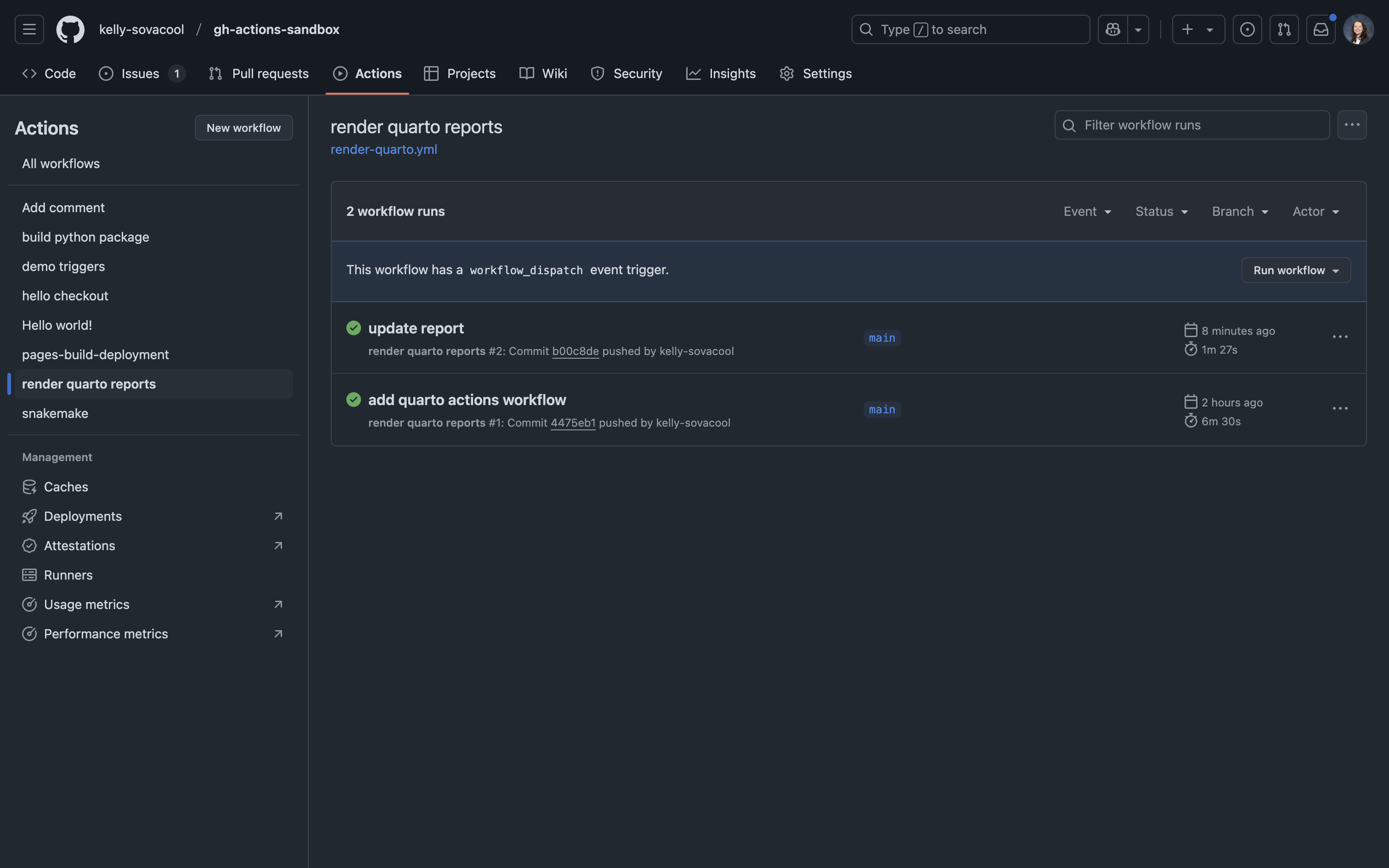
Task: Click the GitHub logo icon
Action: (70, 29)
